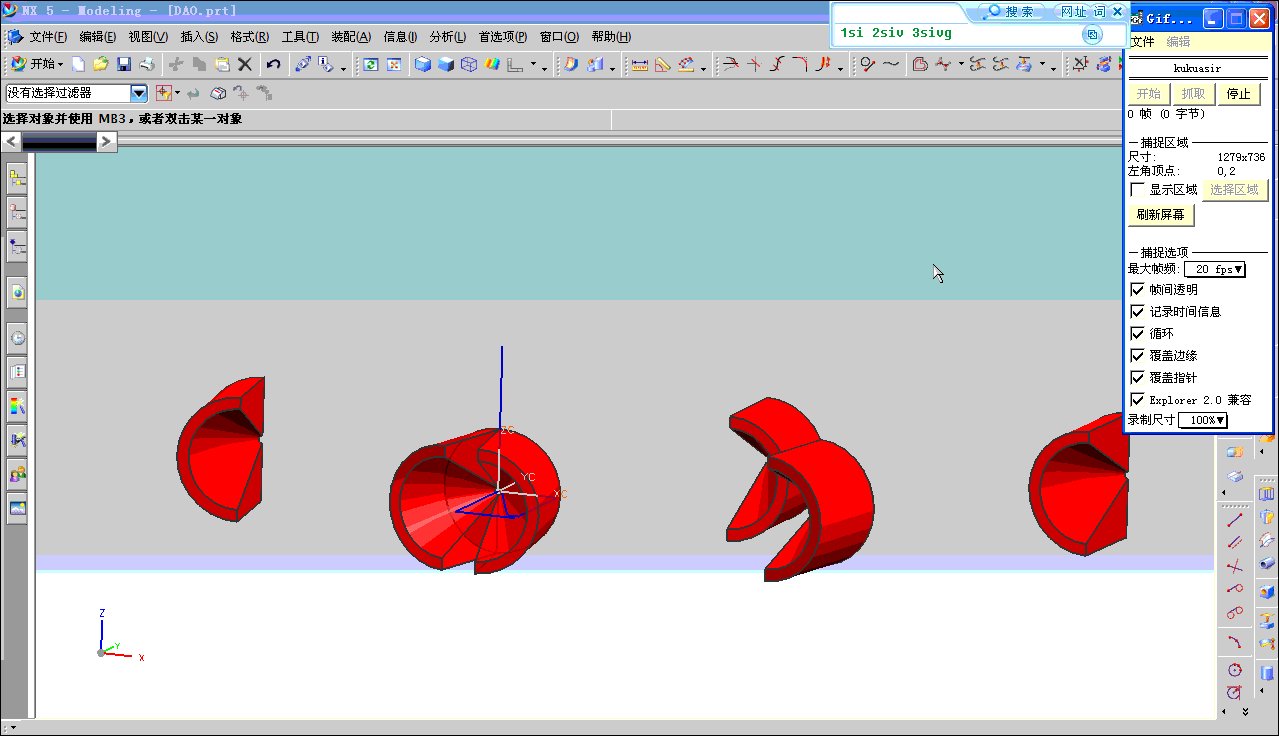Open the 分析(L) menu
The height and width of the screenshot is (736, 1279).
[448, 37]
